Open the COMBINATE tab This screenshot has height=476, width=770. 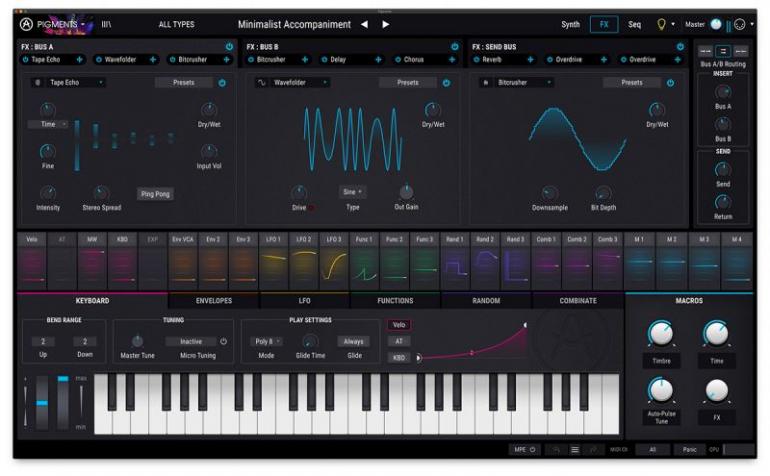578,301
